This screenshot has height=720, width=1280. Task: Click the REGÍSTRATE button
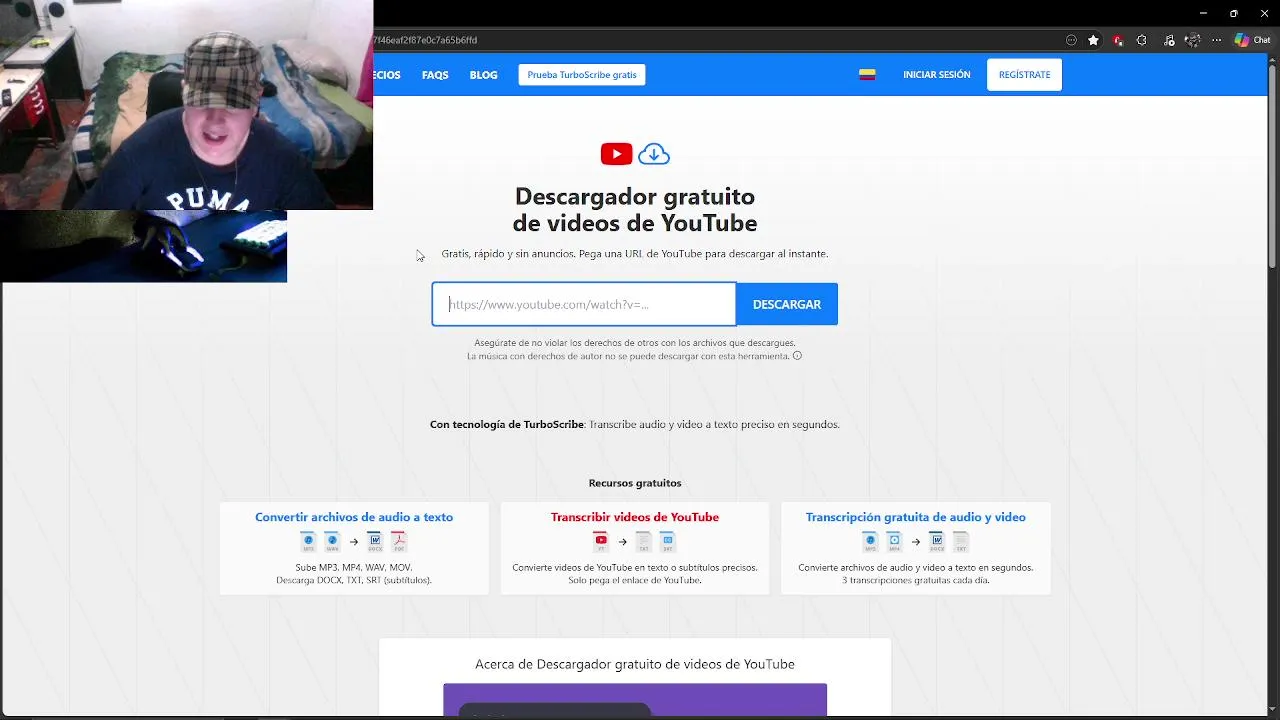1024,75
